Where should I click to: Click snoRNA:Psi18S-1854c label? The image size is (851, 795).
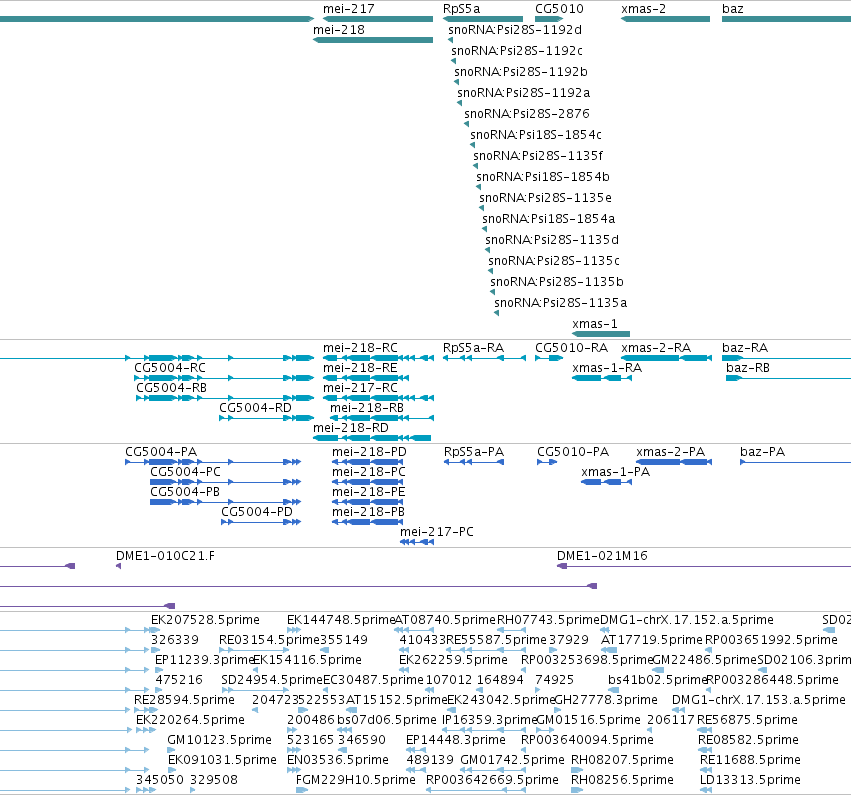point(536,135)
